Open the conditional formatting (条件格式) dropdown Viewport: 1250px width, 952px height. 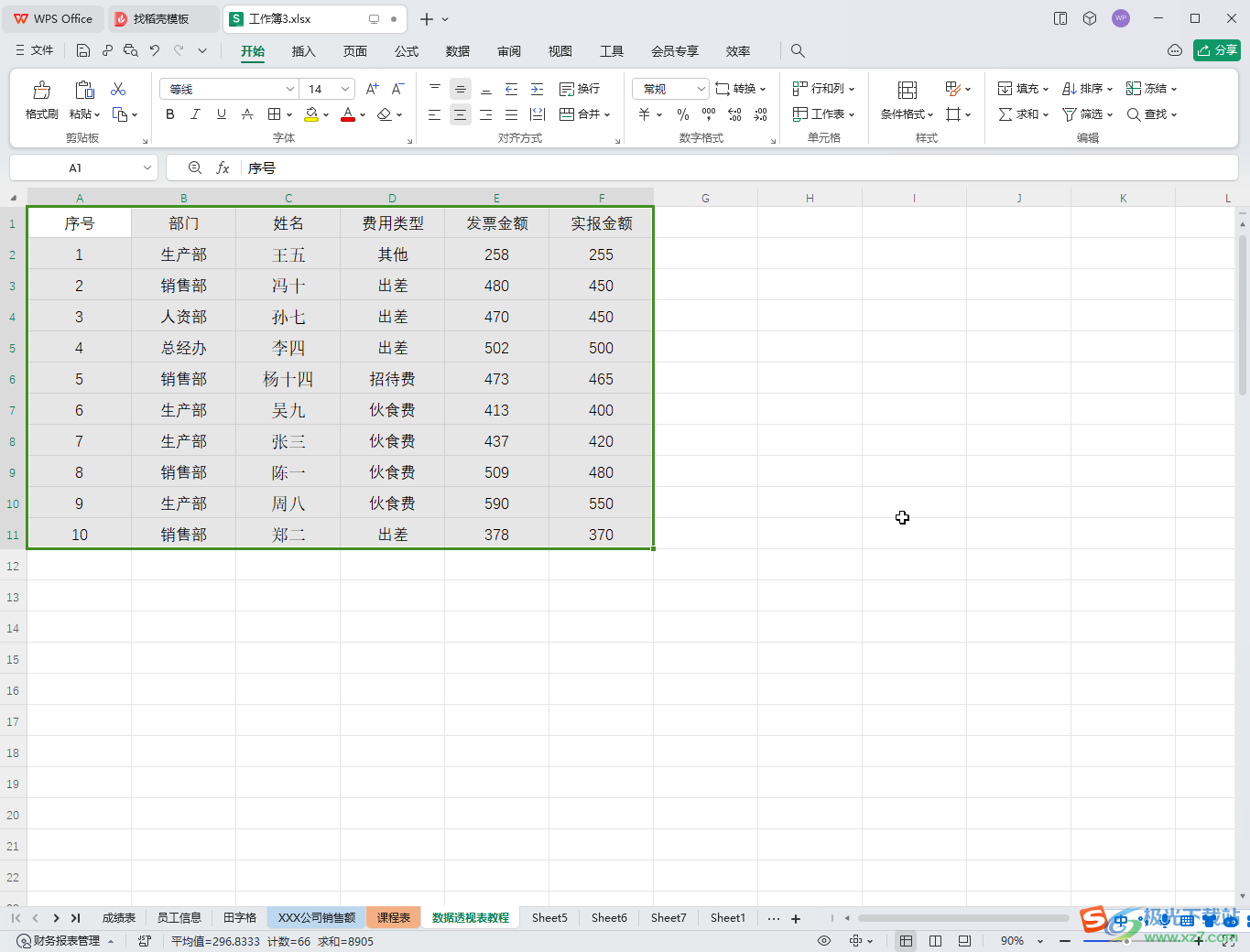click(907, 114)
